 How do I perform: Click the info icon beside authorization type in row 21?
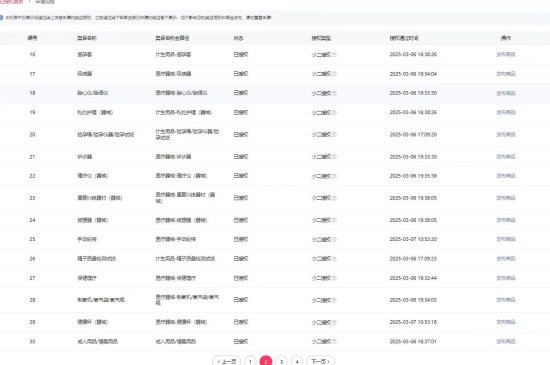click(334, 157)
